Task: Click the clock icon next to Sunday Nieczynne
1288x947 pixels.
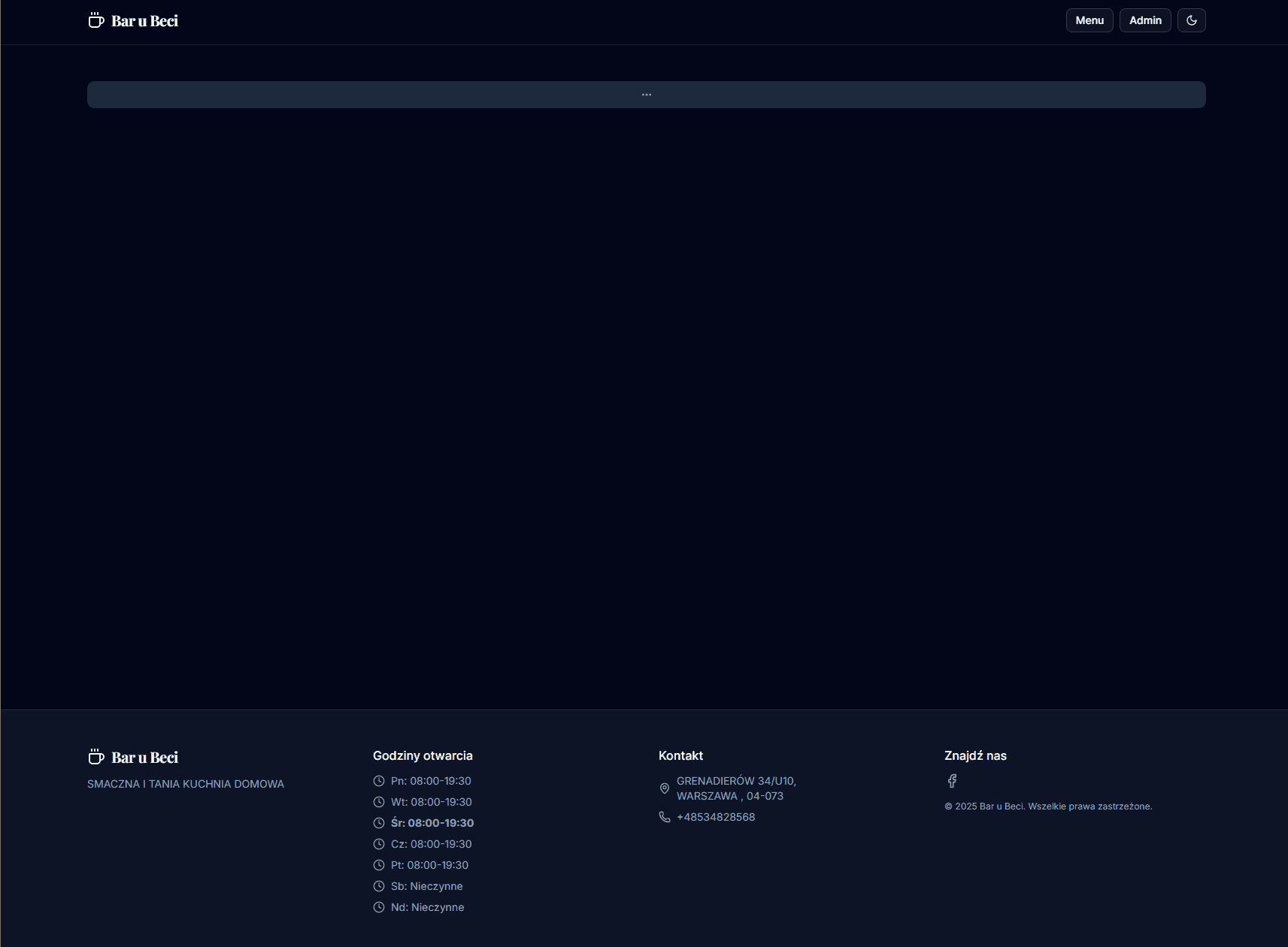Action: point(379,907)
